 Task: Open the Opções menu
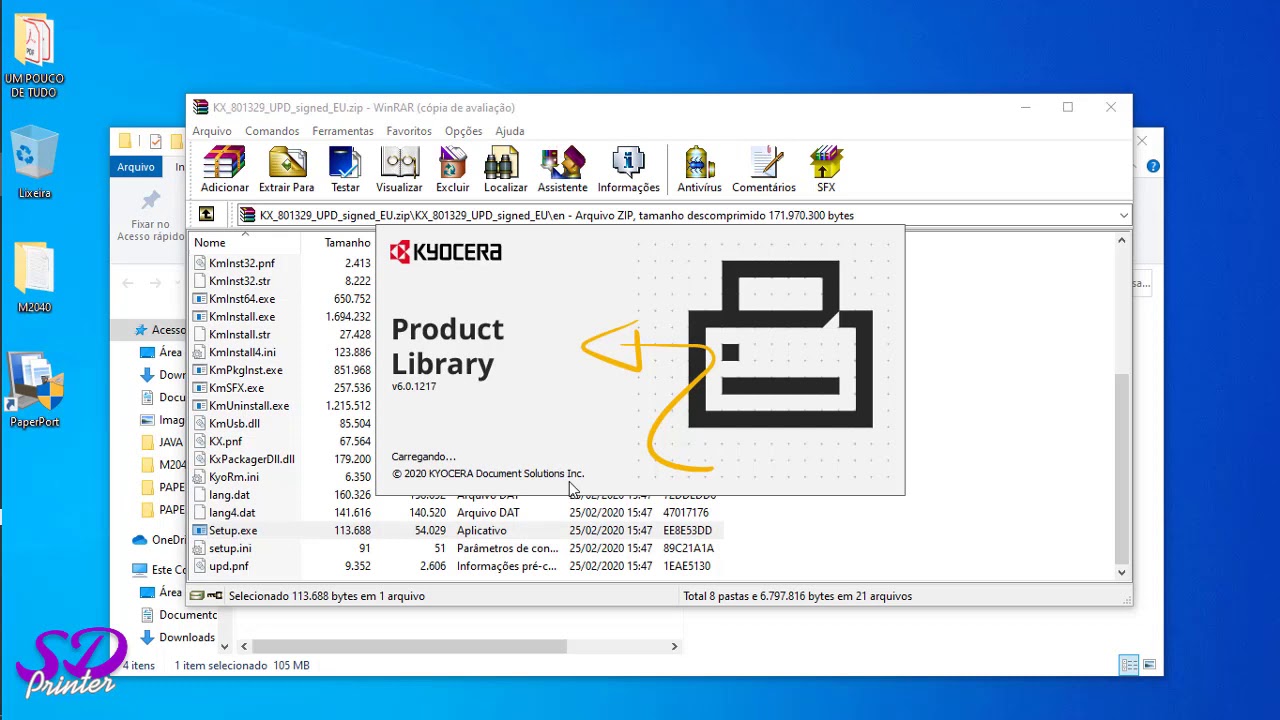click(x=463, y=131)
